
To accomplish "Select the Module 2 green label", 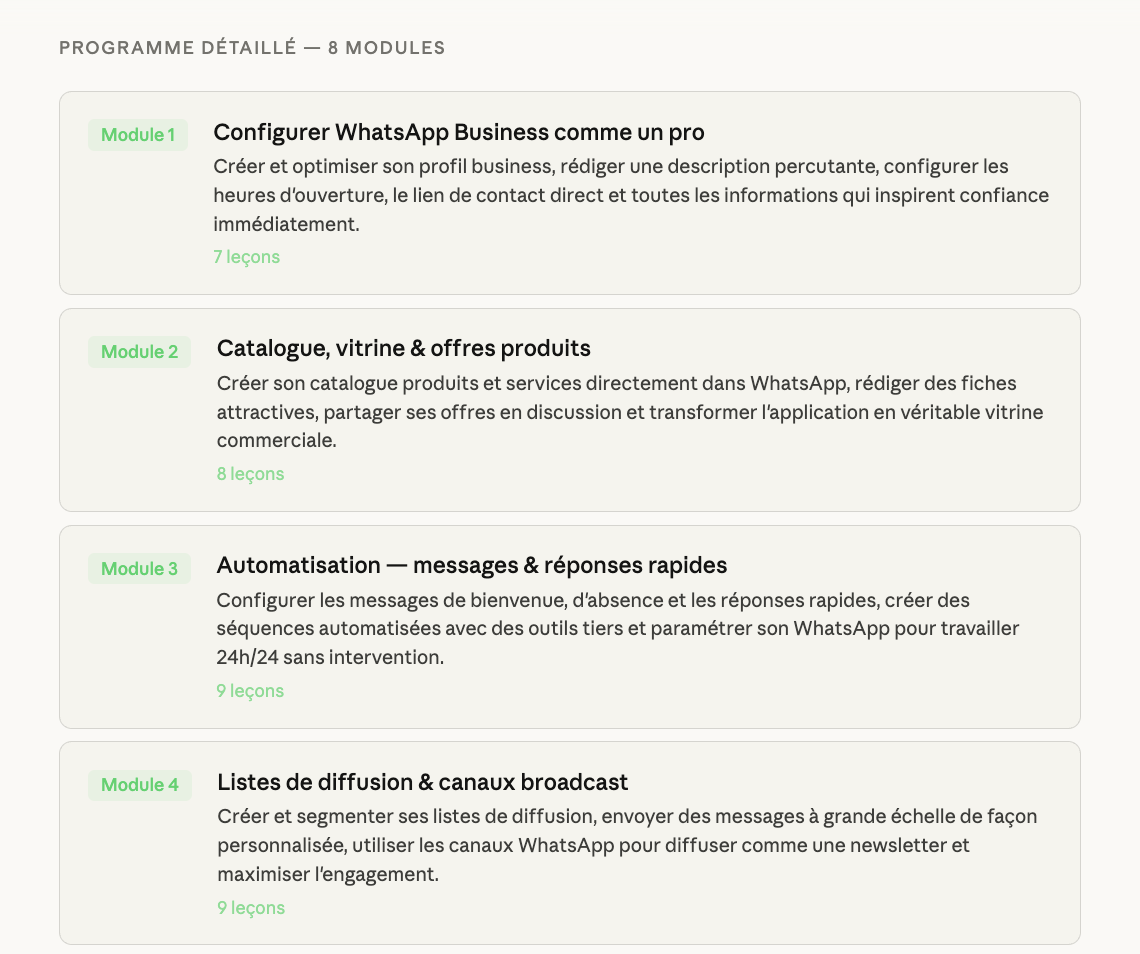I will pyautogui.click(x=140, y=352).
